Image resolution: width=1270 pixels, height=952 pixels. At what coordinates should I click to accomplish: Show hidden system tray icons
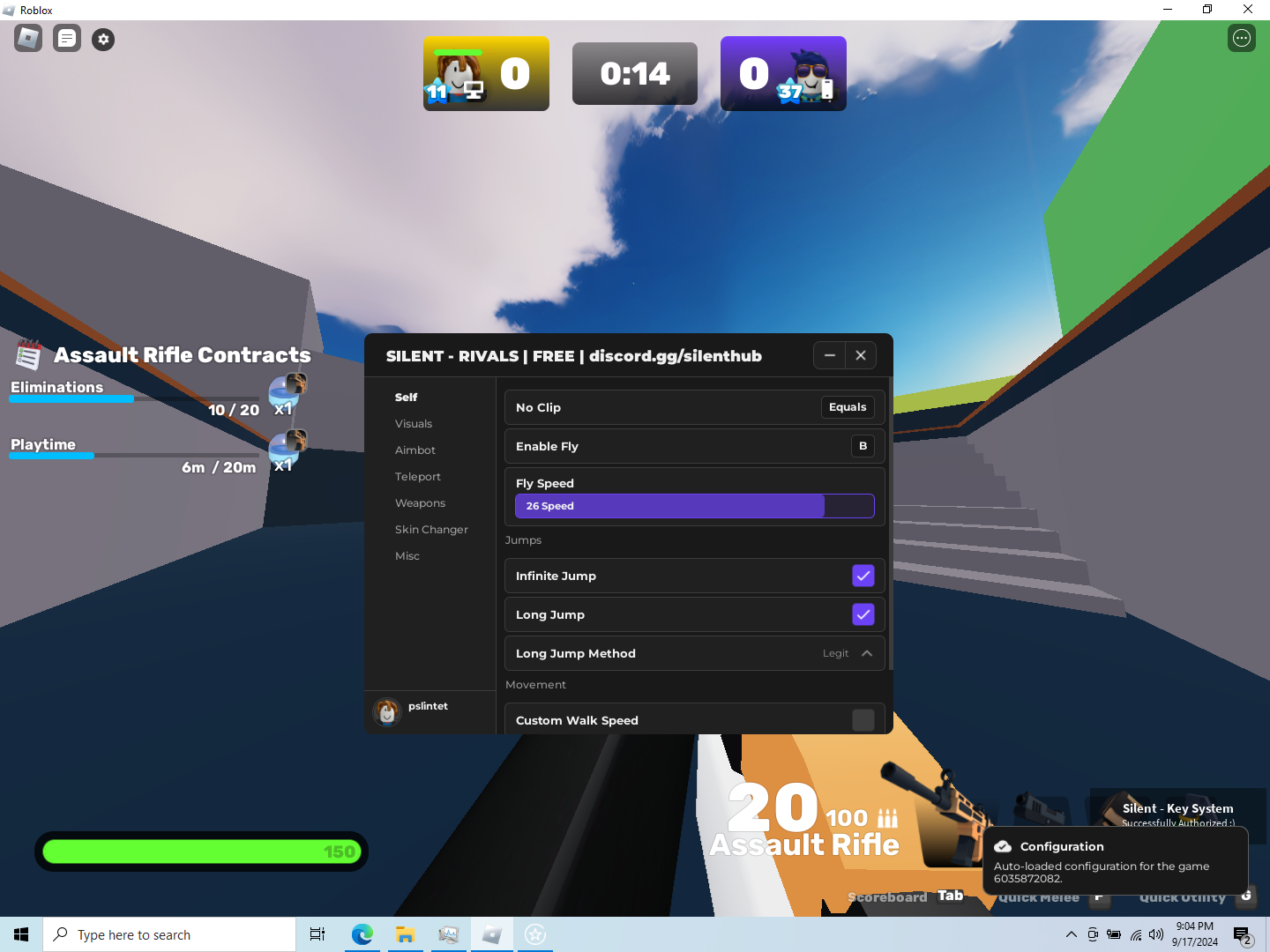click(x=1071, y=934)
